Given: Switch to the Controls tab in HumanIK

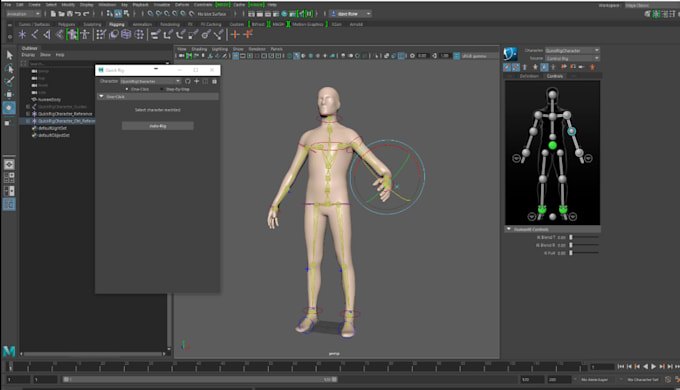Looking at the screenshot, I should 555,76.
